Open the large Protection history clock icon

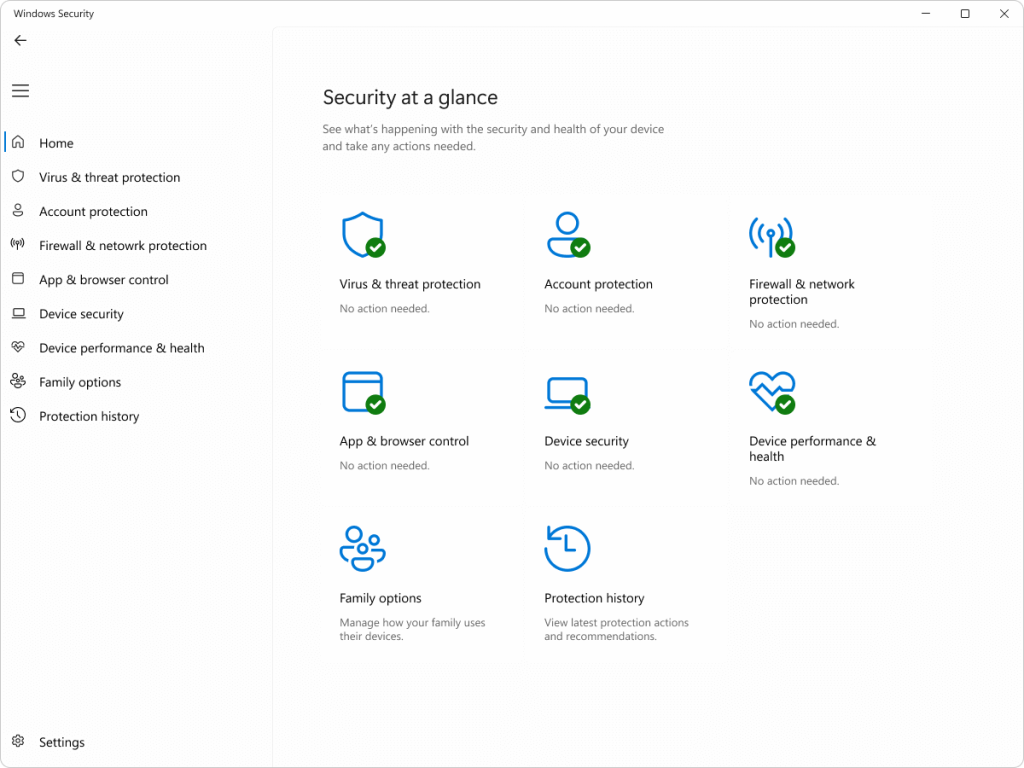568,549
